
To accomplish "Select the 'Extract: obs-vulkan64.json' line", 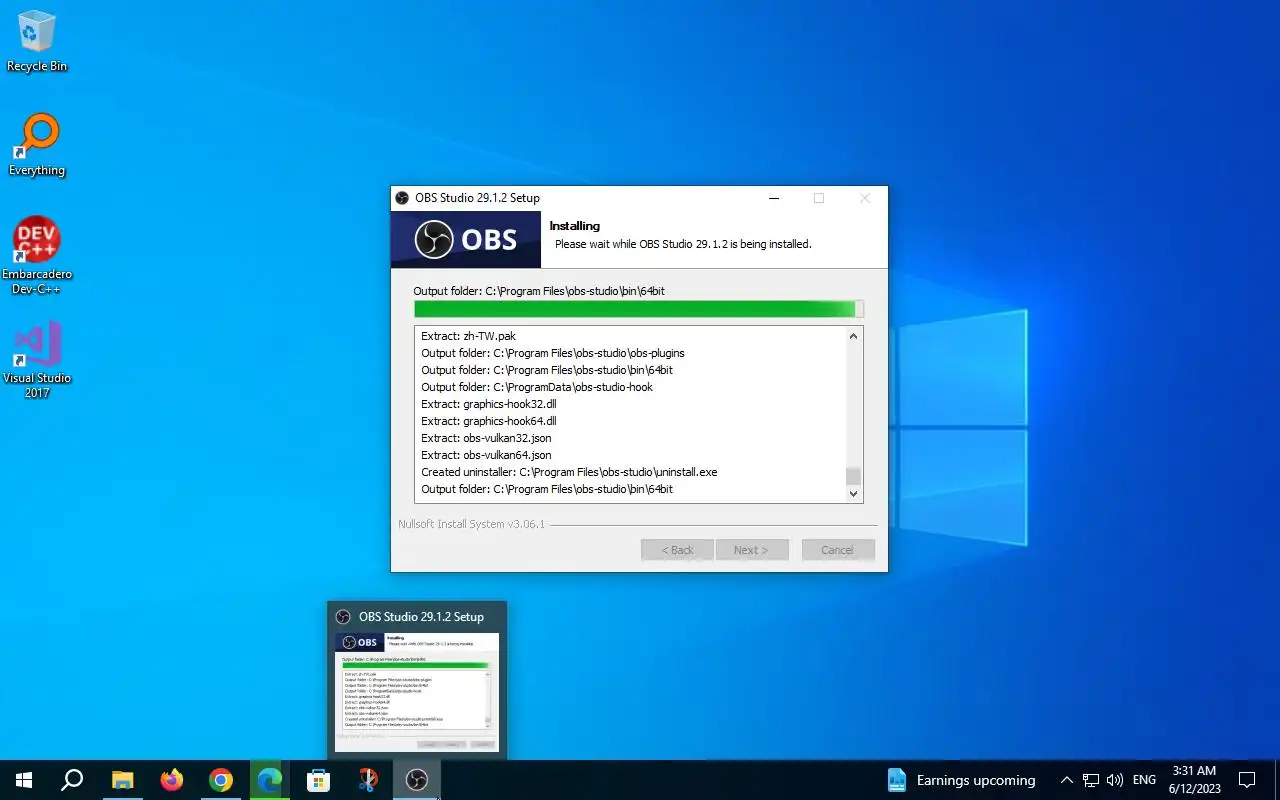I will coord(486,455).
